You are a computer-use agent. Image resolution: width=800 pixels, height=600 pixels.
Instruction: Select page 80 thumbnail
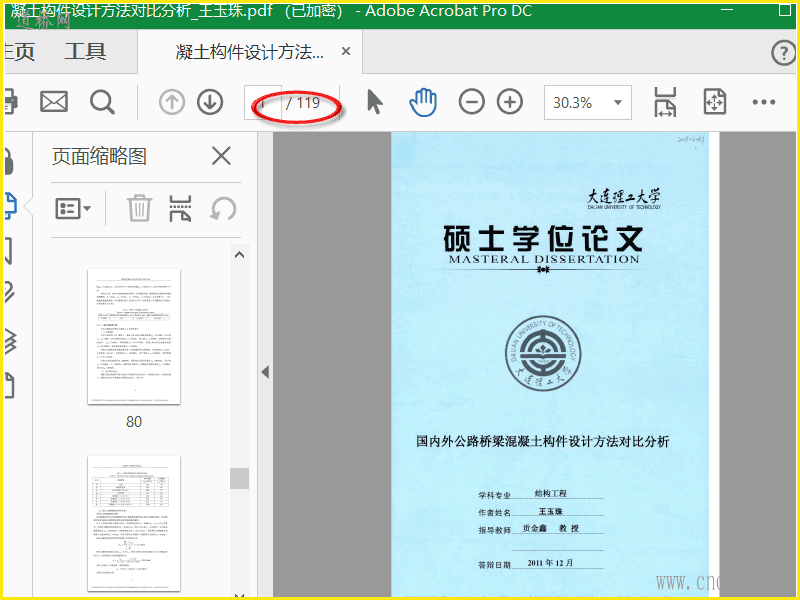[x=134, y=337]
